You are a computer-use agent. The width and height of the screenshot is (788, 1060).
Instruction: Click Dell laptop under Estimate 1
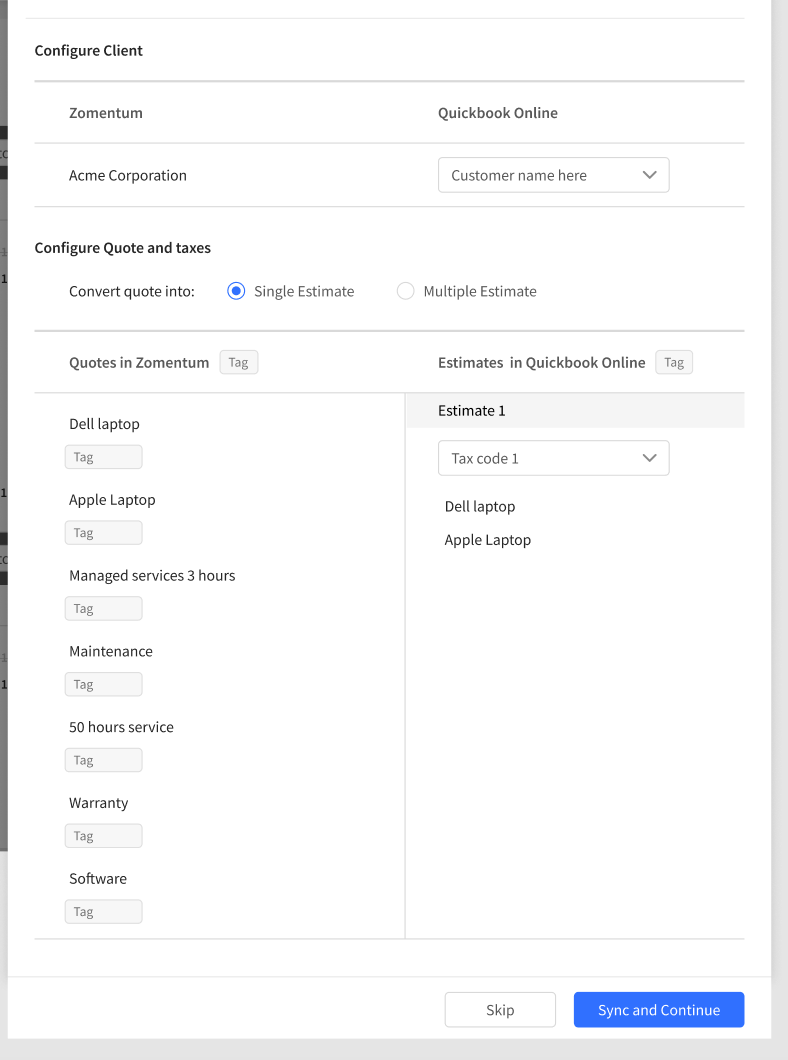[480, 506]
